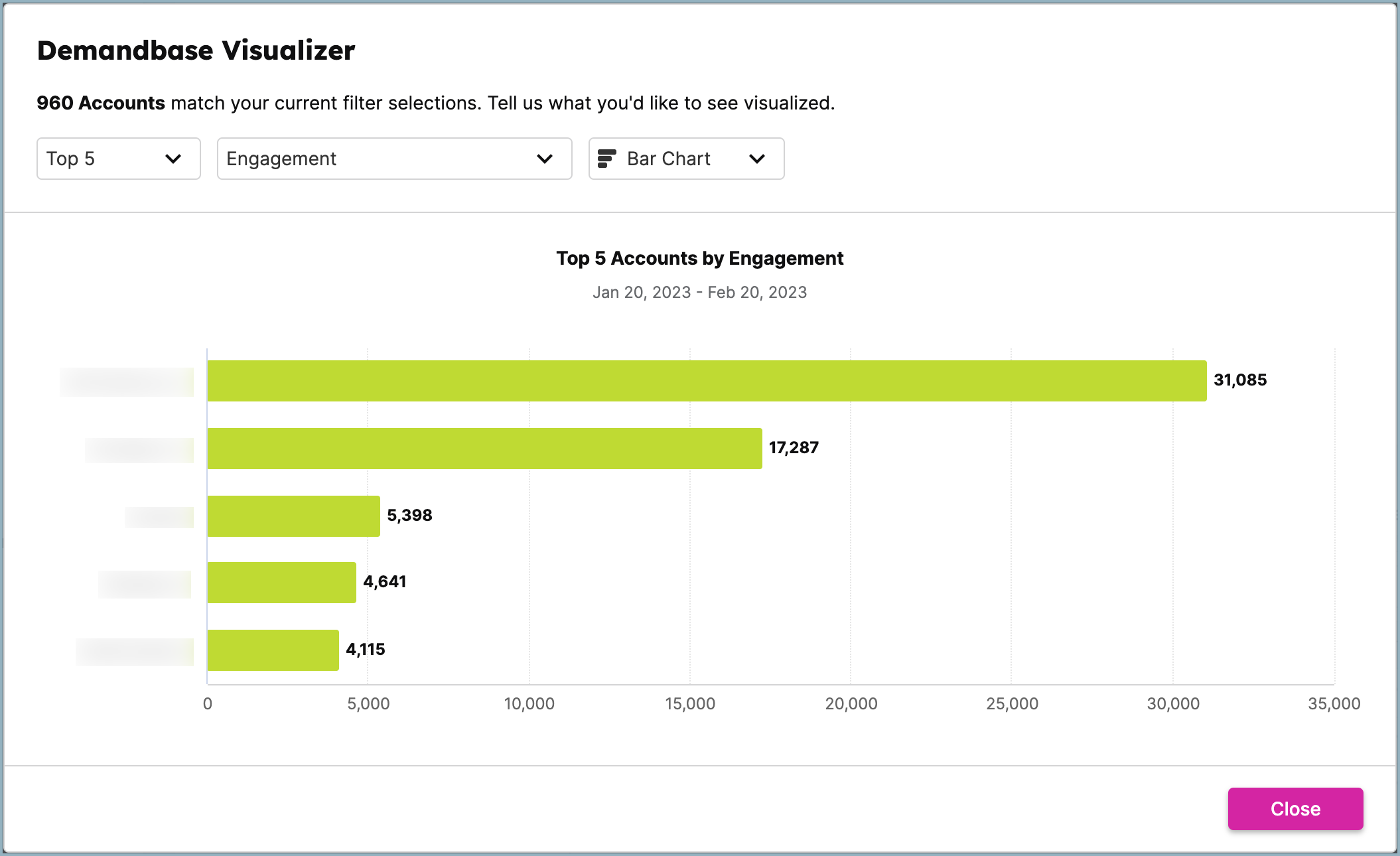This screenshot has width=1400, height=856.
Task: Click the bar labeled 4,115
Action: click(273, 650)
